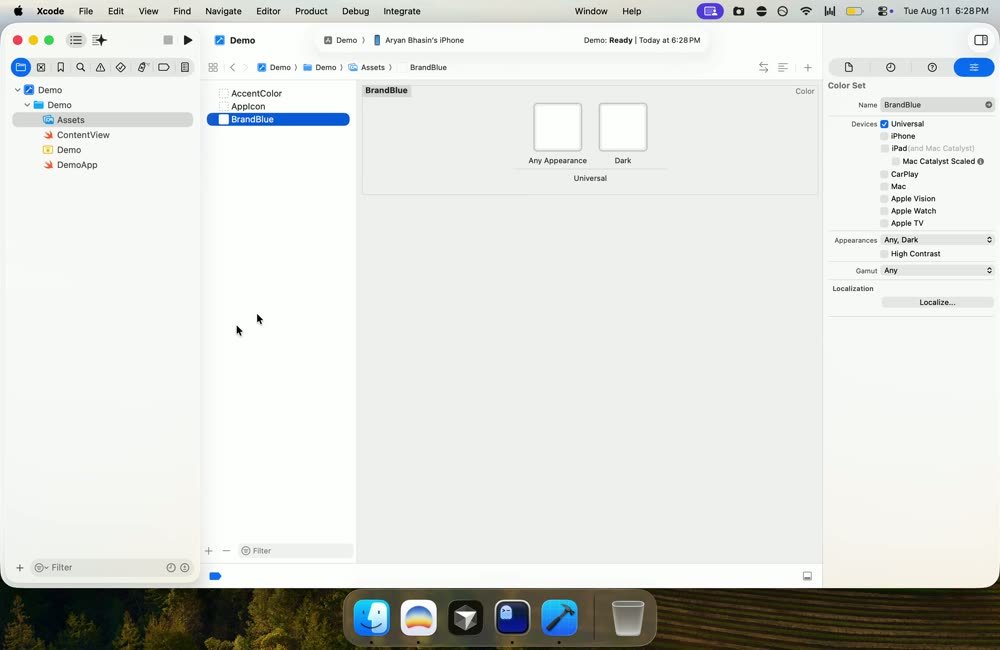Add an editor with the plus icon
Viewport: 1000px width, 650px height.
tap(807, 67)
